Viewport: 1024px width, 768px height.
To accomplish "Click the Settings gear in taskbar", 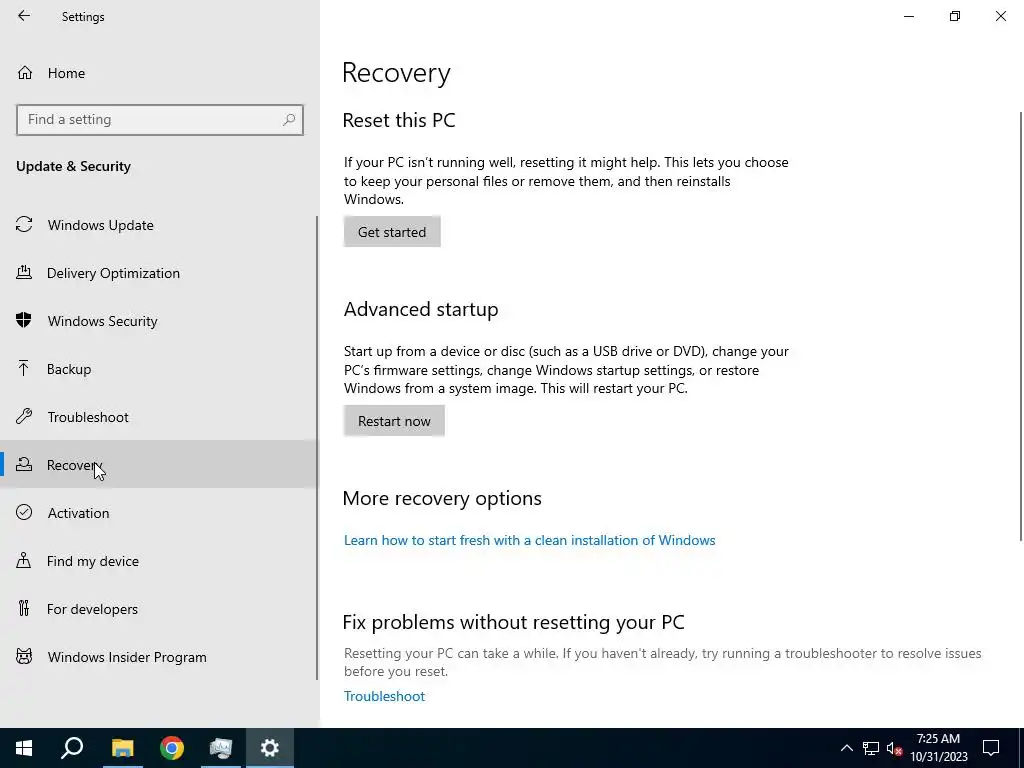I will click(x=270, y=748).
